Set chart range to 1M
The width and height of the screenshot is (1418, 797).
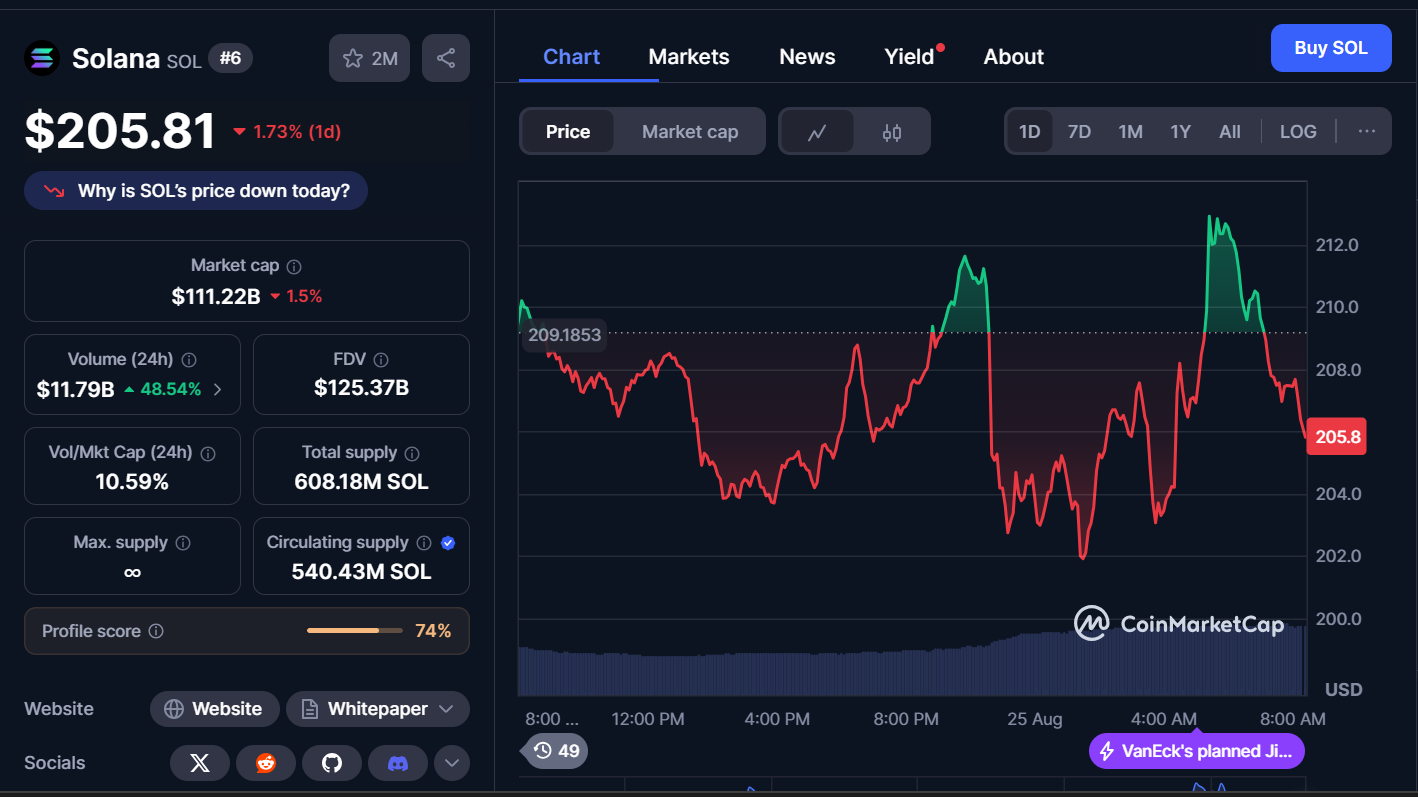pyautogui.click(x=1131, y=132)
